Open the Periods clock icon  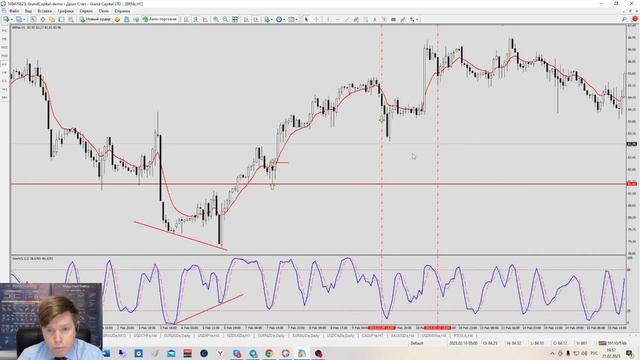(x=279, y=19)
